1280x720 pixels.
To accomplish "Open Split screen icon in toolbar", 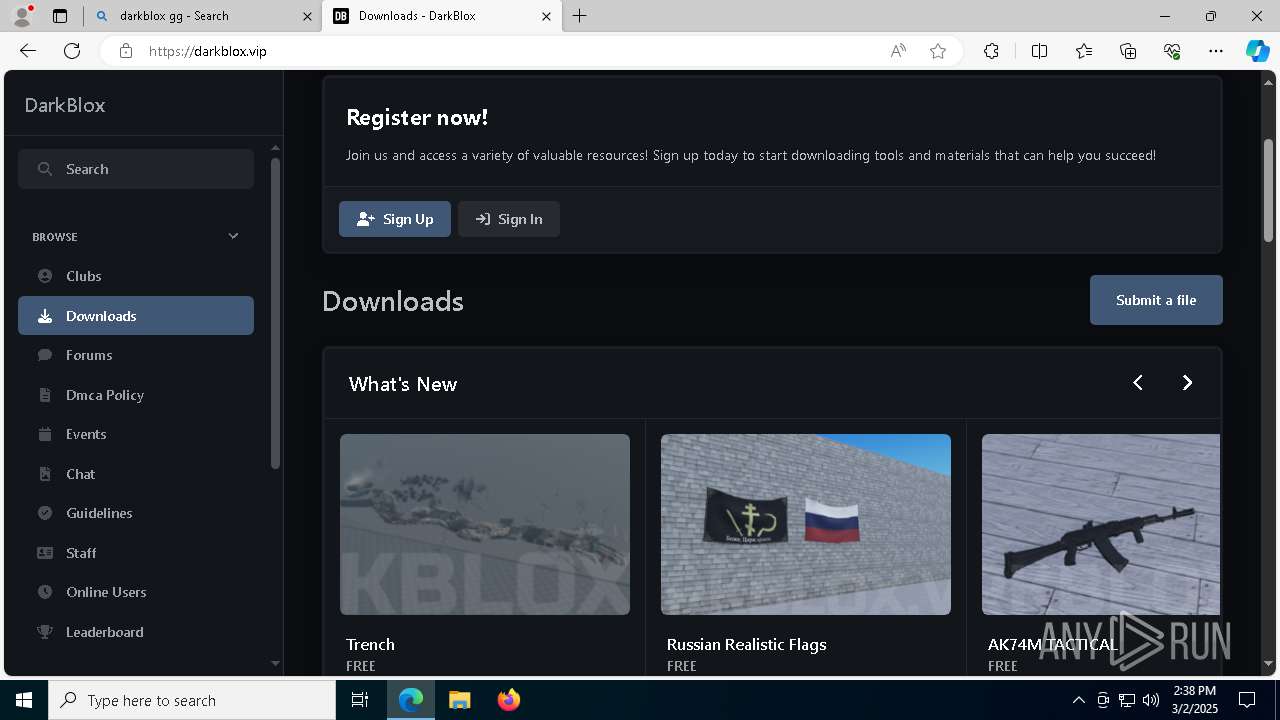I will click(x=1039, y=51).
